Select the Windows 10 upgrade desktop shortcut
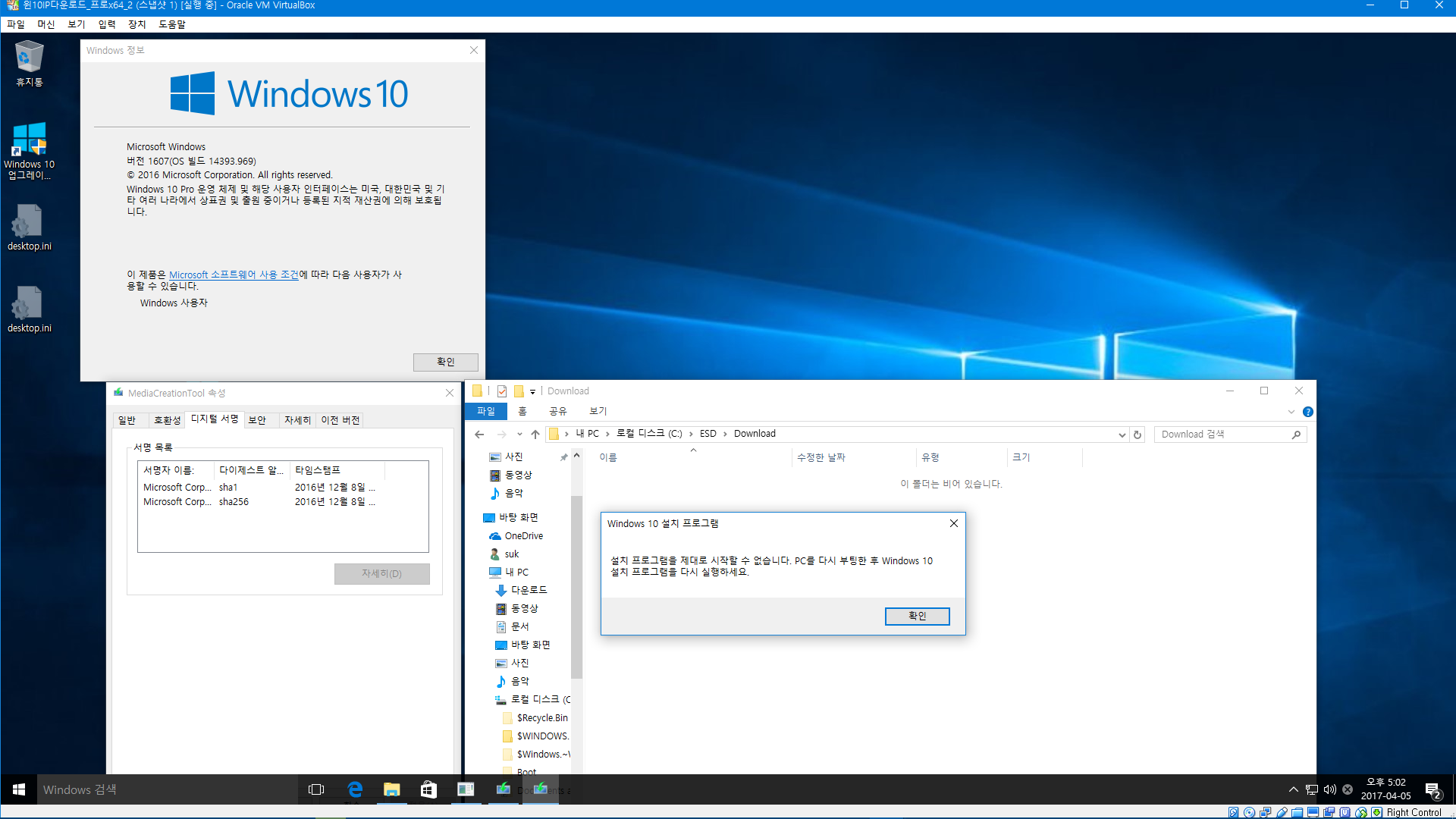 (x=29, y=151)
